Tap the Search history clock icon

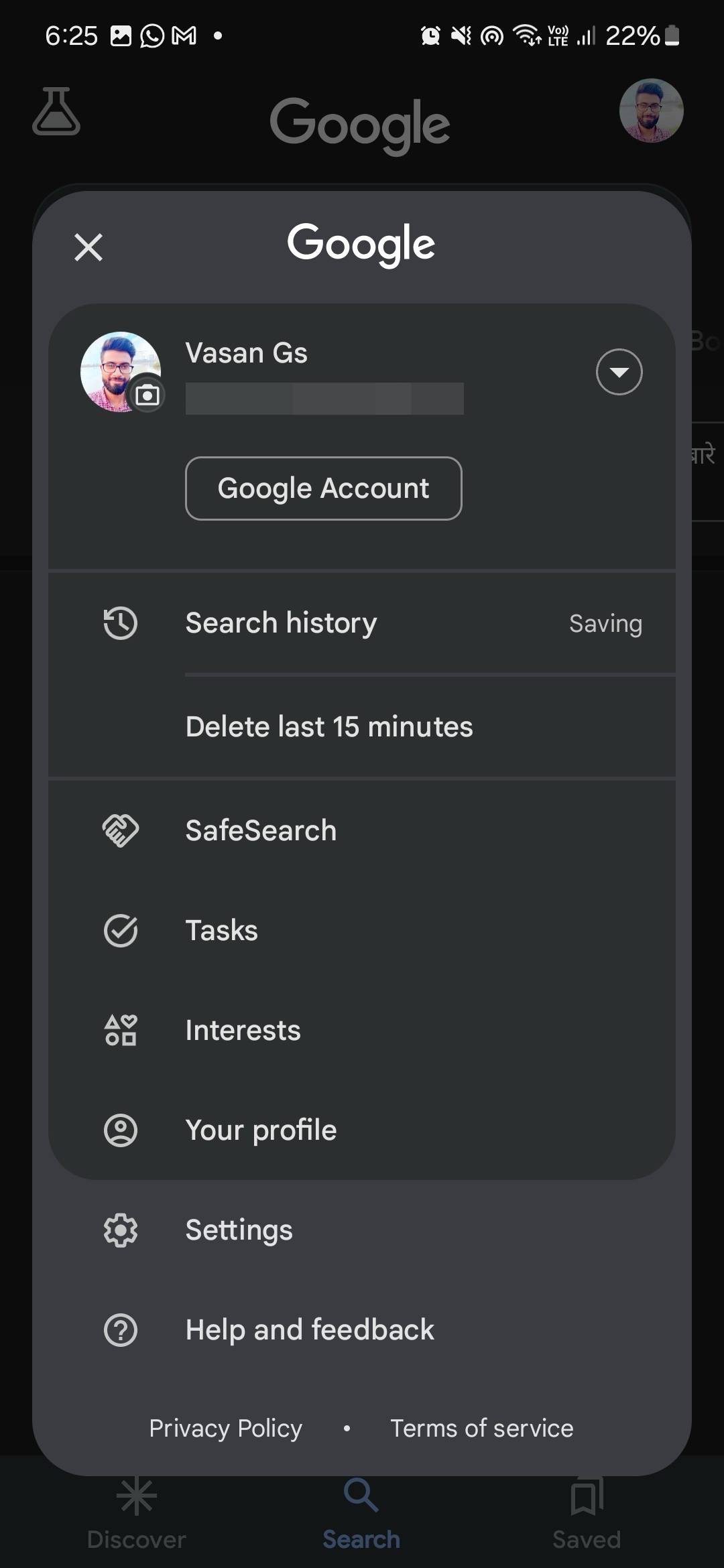pyautogui.click(x=121, y=623)
